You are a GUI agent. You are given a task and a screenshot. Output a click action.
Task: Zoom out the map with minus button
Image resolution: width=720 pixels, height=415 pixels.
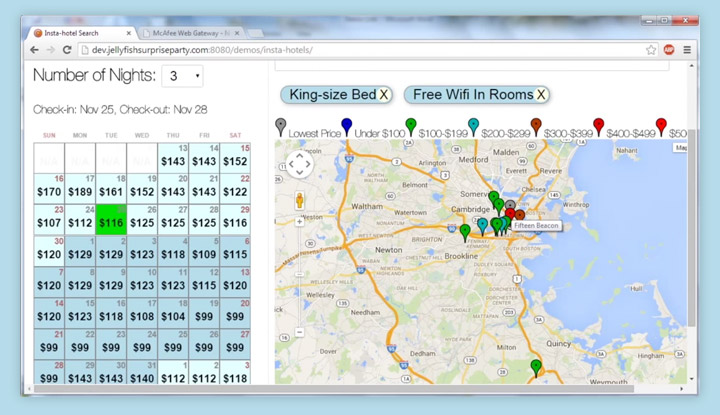pos(299,331)
